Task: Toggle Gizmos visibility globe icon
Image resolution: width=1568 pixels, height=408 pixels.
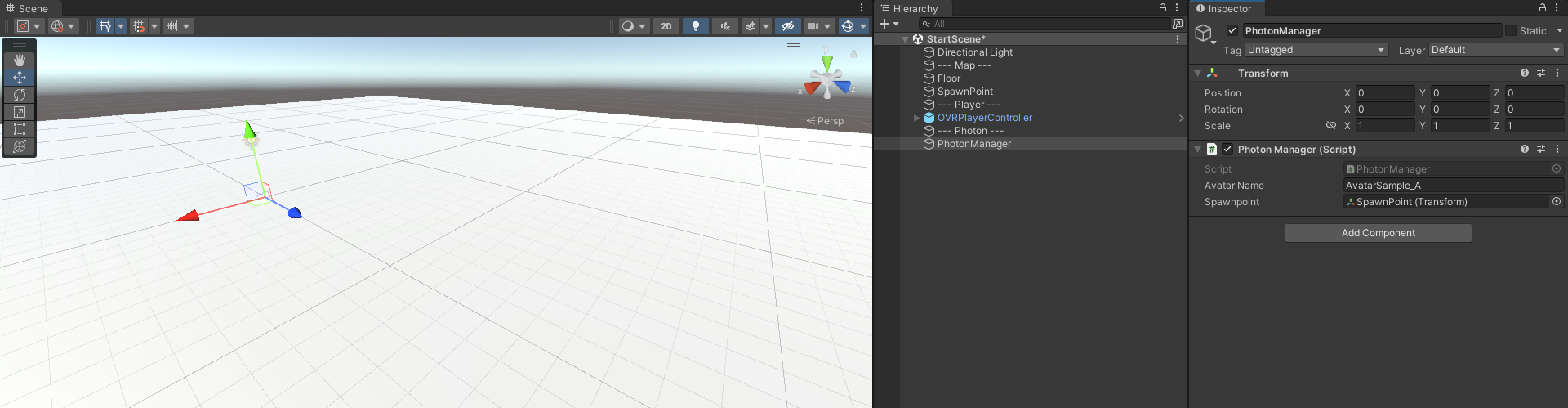Action: coord(848,26)
